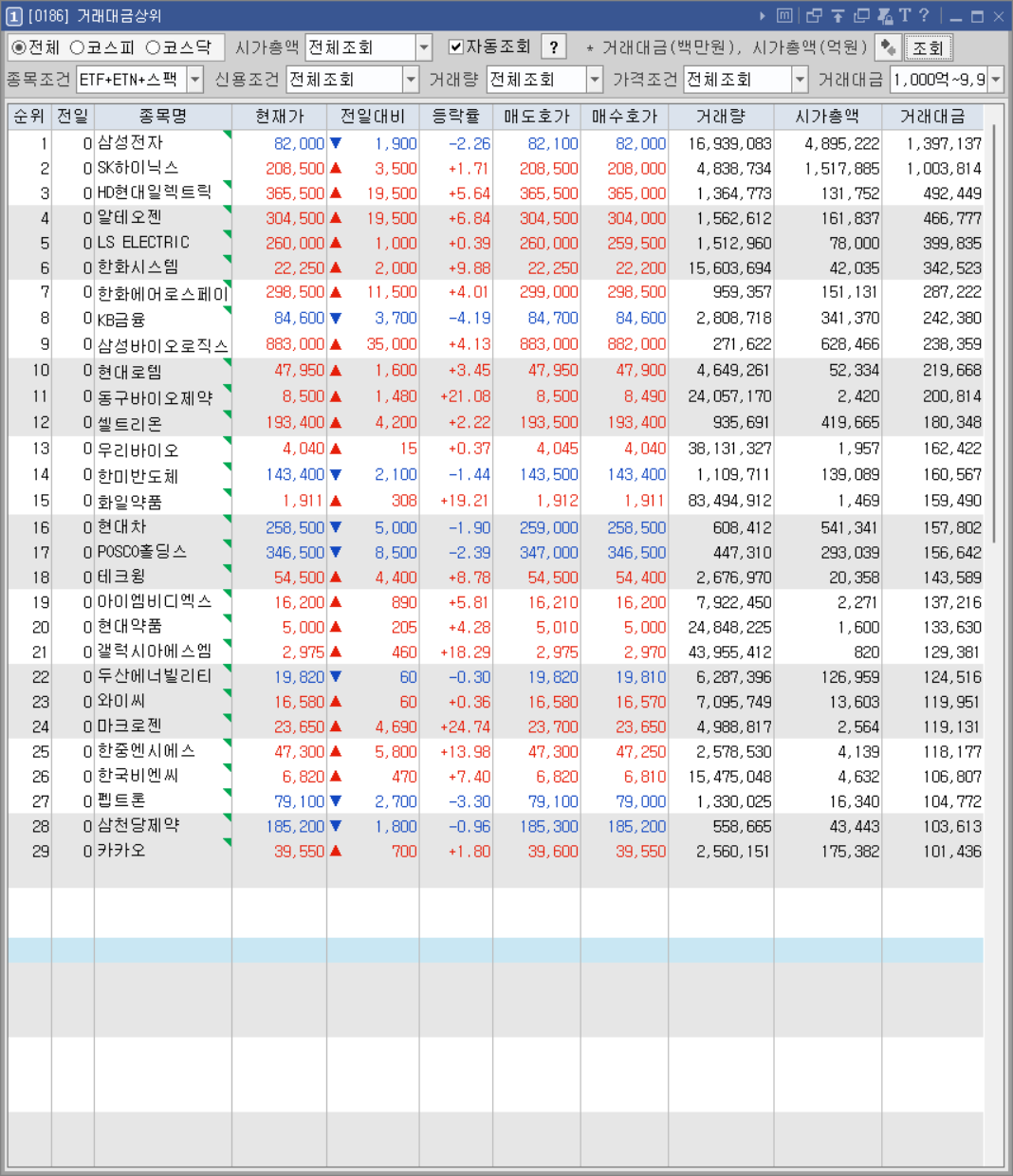Click the 매수호가 column header
The width and height of the screenshot is (1013, 1176).
pos(624,117)
